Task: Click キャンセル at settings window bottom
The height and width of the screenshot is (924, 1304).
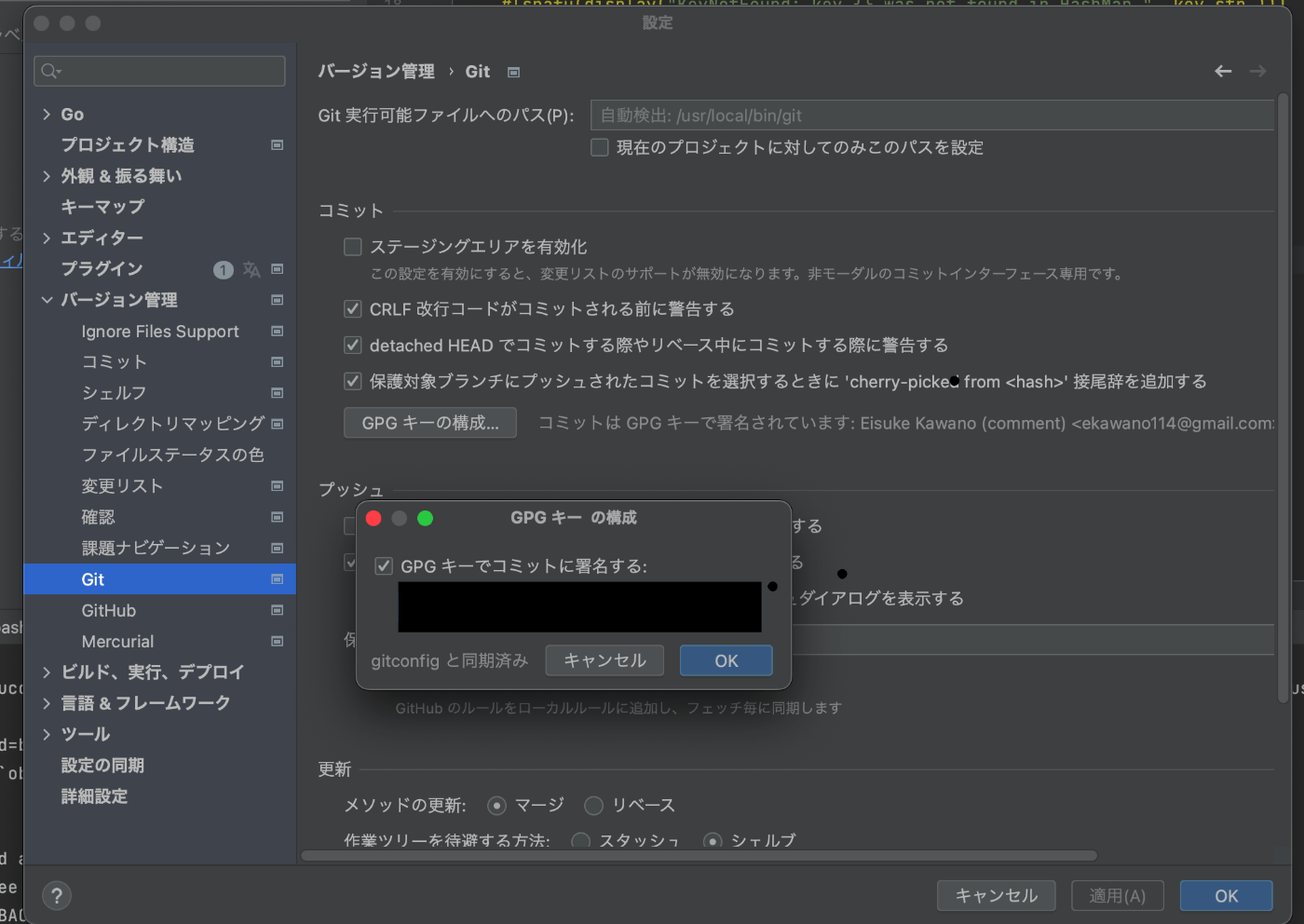Action: [x=996, y=896]
